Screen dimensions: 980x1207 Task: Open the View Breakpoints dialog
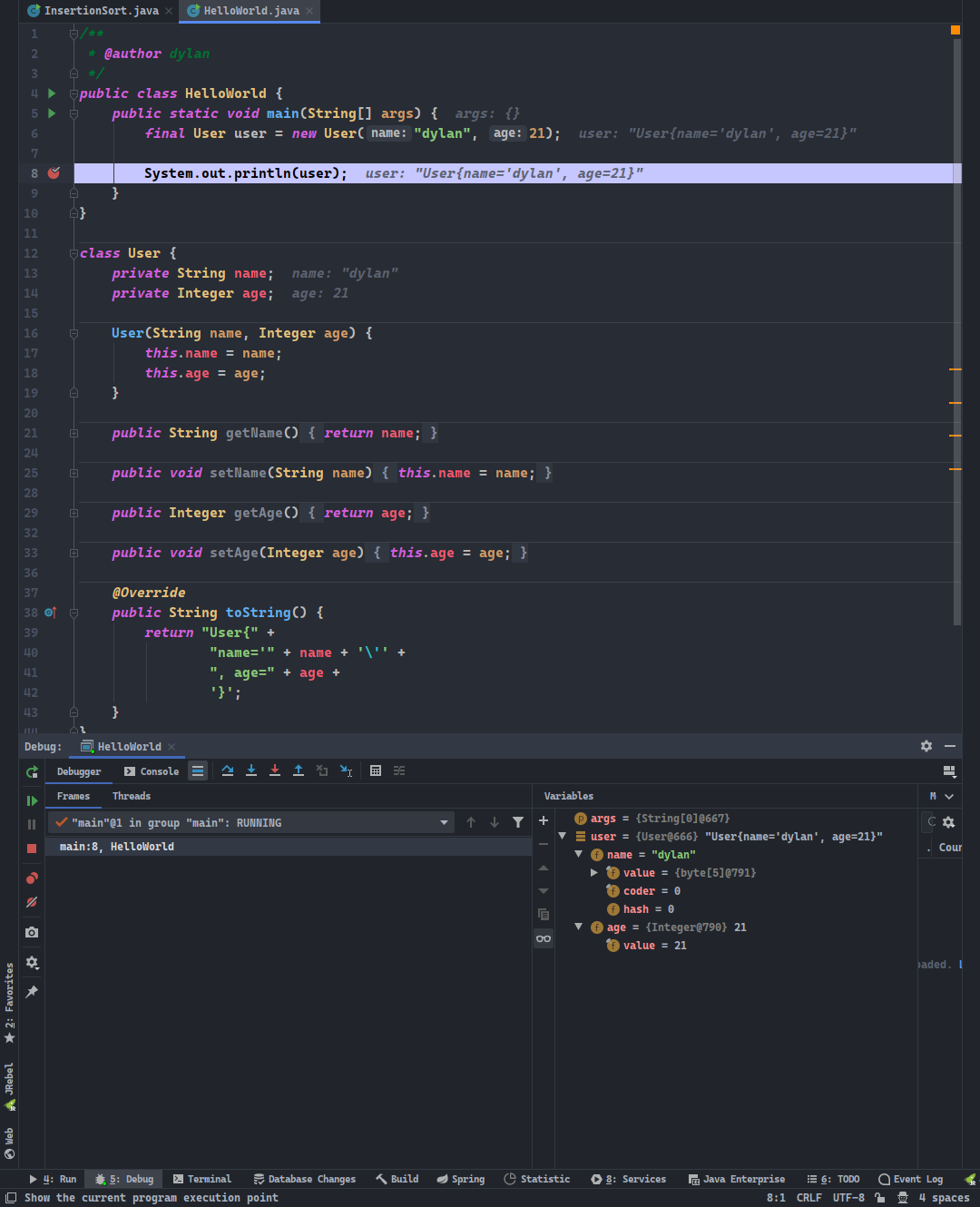tap(32, 878)
